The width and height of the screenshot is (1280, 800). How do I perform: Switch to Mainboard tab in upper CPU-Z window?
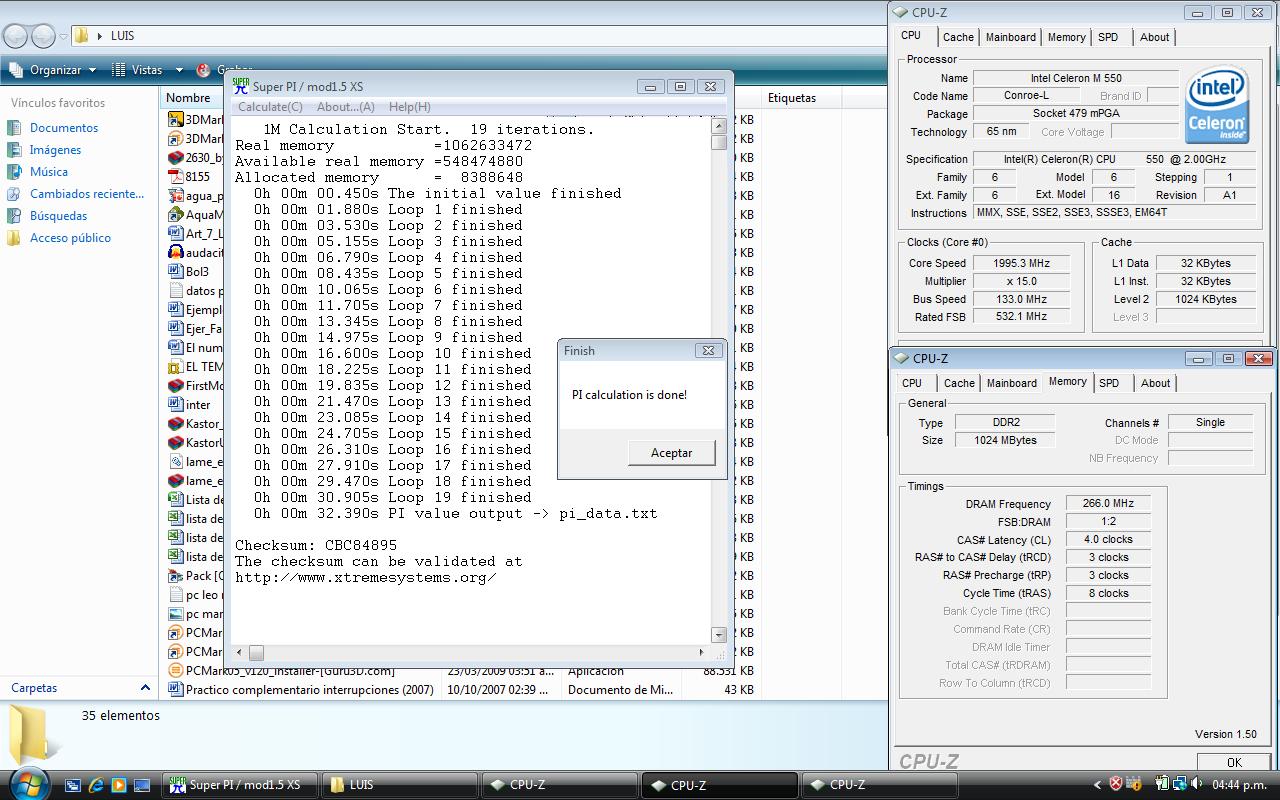tap(1011, 37)
